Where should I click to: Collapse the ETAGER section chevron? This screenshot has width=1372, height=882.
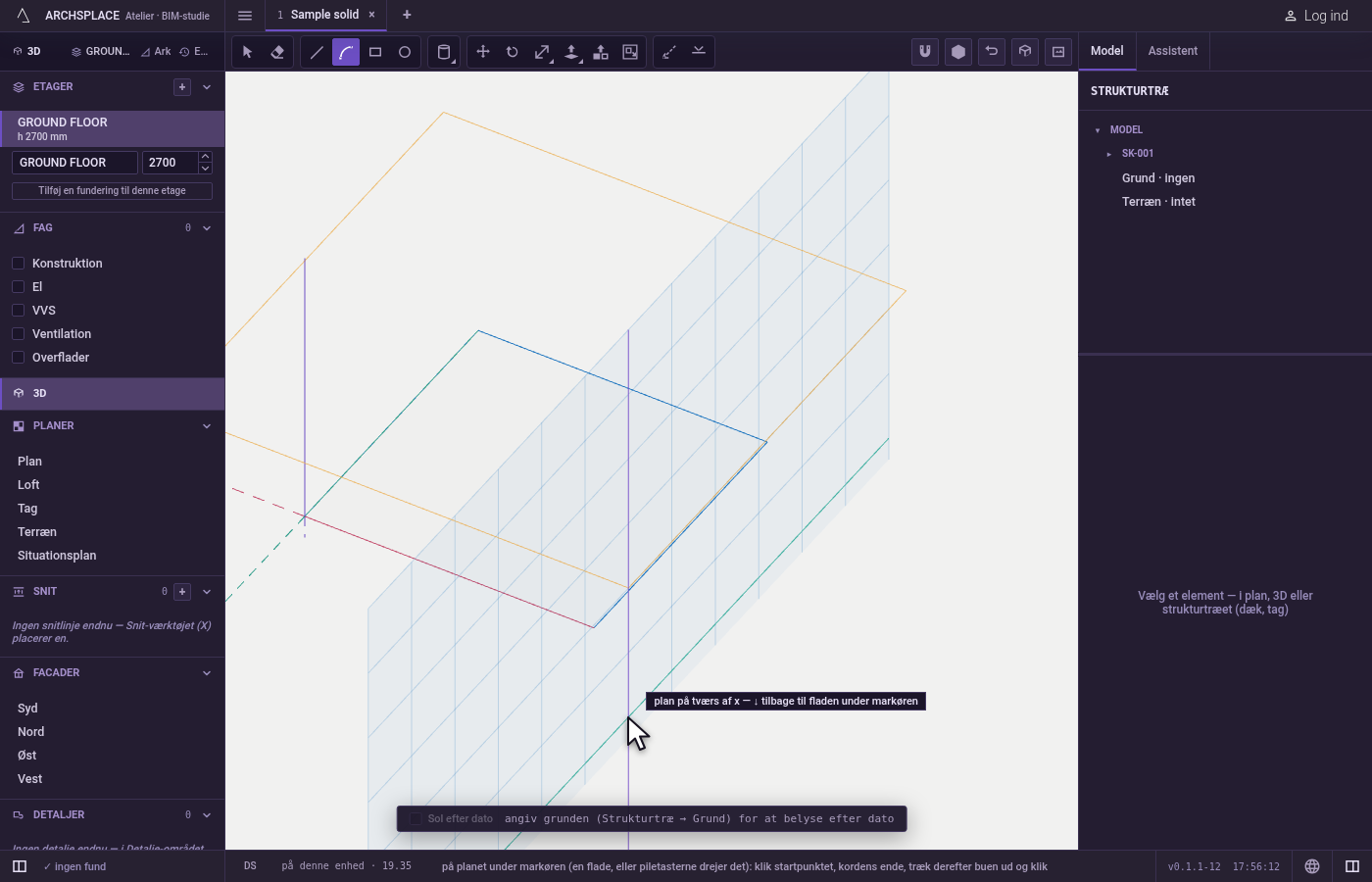click(x=207, y=87)
